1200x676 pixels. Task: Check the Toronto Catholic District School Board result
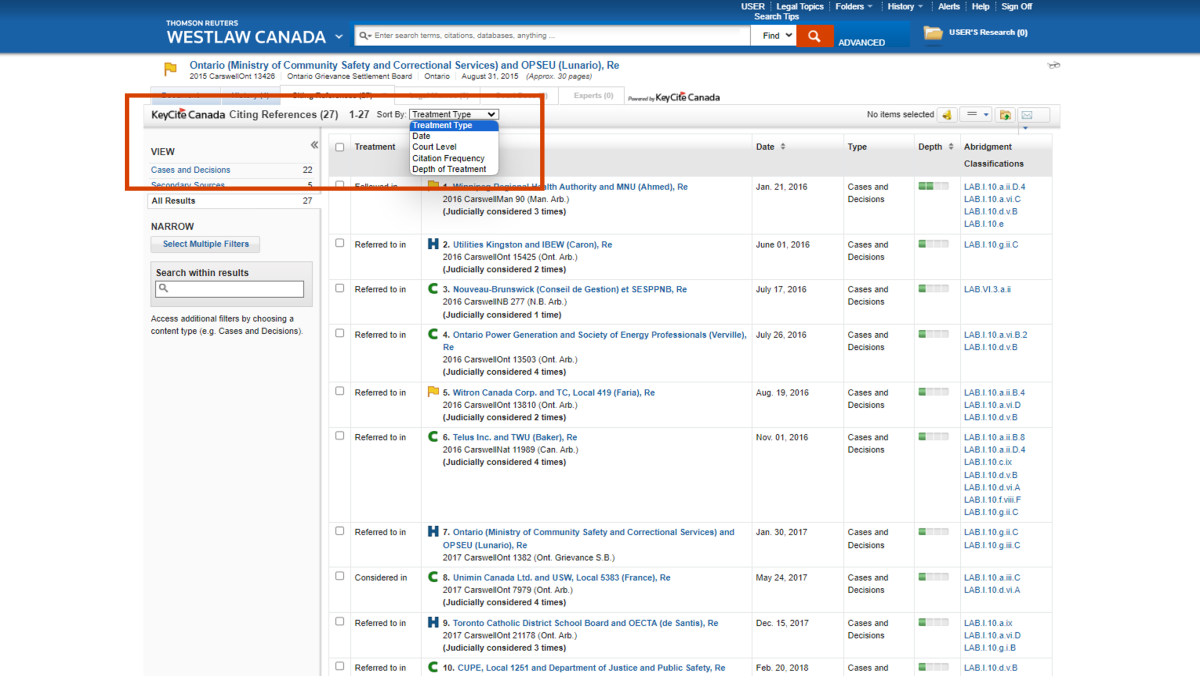tap(339, 622)
